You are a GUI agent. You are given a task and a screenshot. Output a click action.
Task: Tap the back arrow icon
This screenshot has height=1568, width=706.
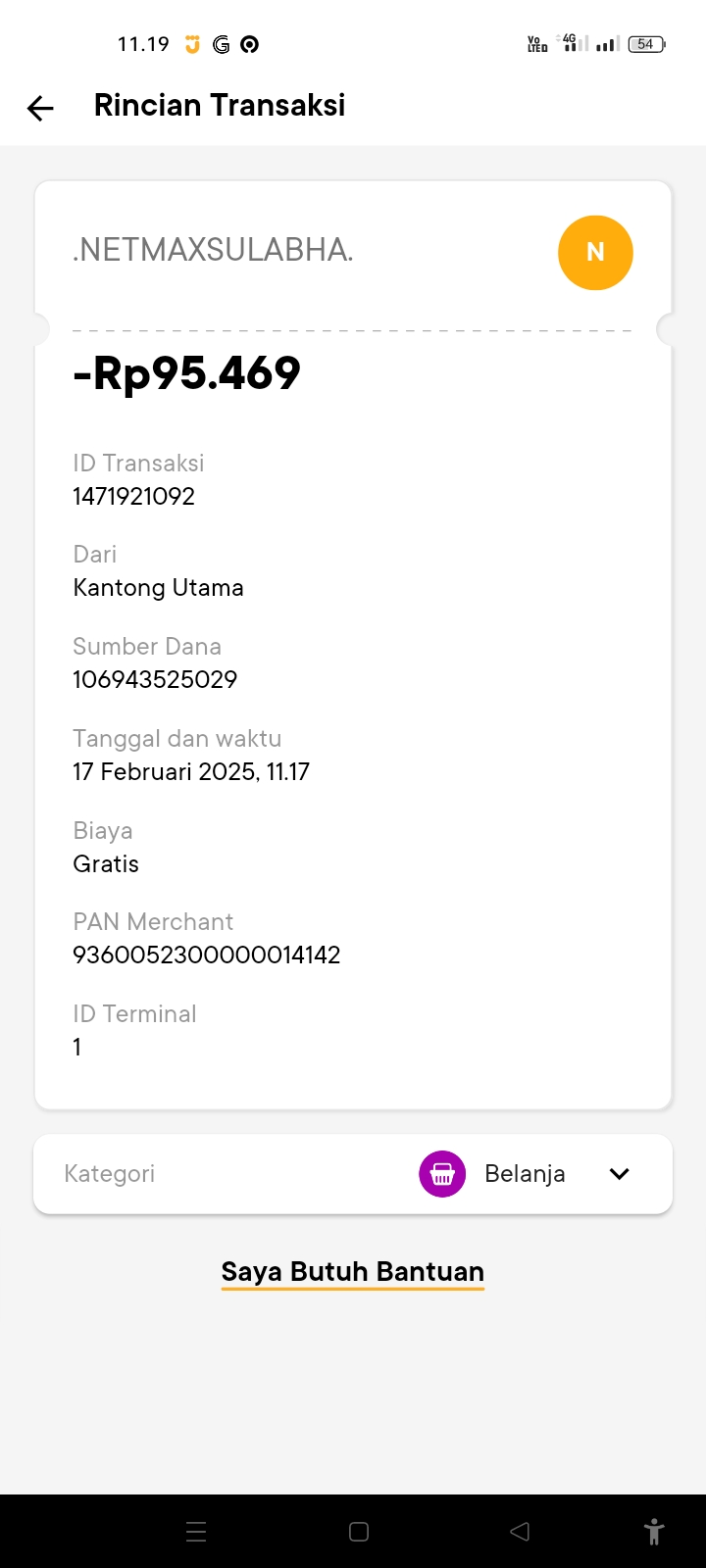(40, 108)
